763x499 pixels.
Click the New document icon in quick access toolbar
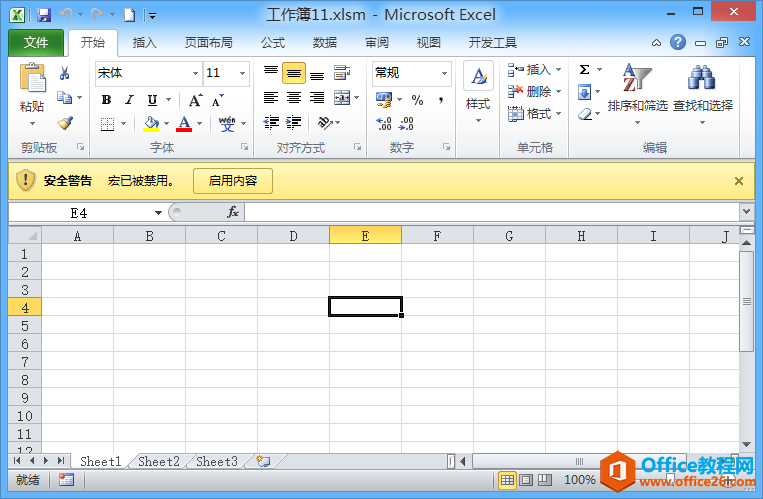[129, 15]
